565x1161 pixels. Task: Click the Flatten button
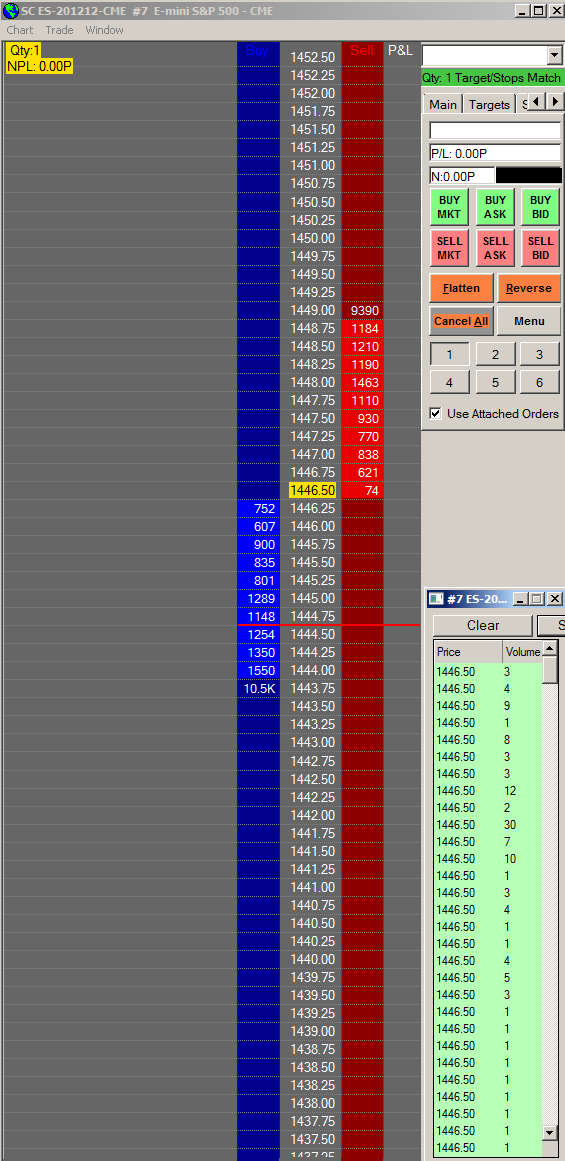pyautogui.click(x=461, y=288)
